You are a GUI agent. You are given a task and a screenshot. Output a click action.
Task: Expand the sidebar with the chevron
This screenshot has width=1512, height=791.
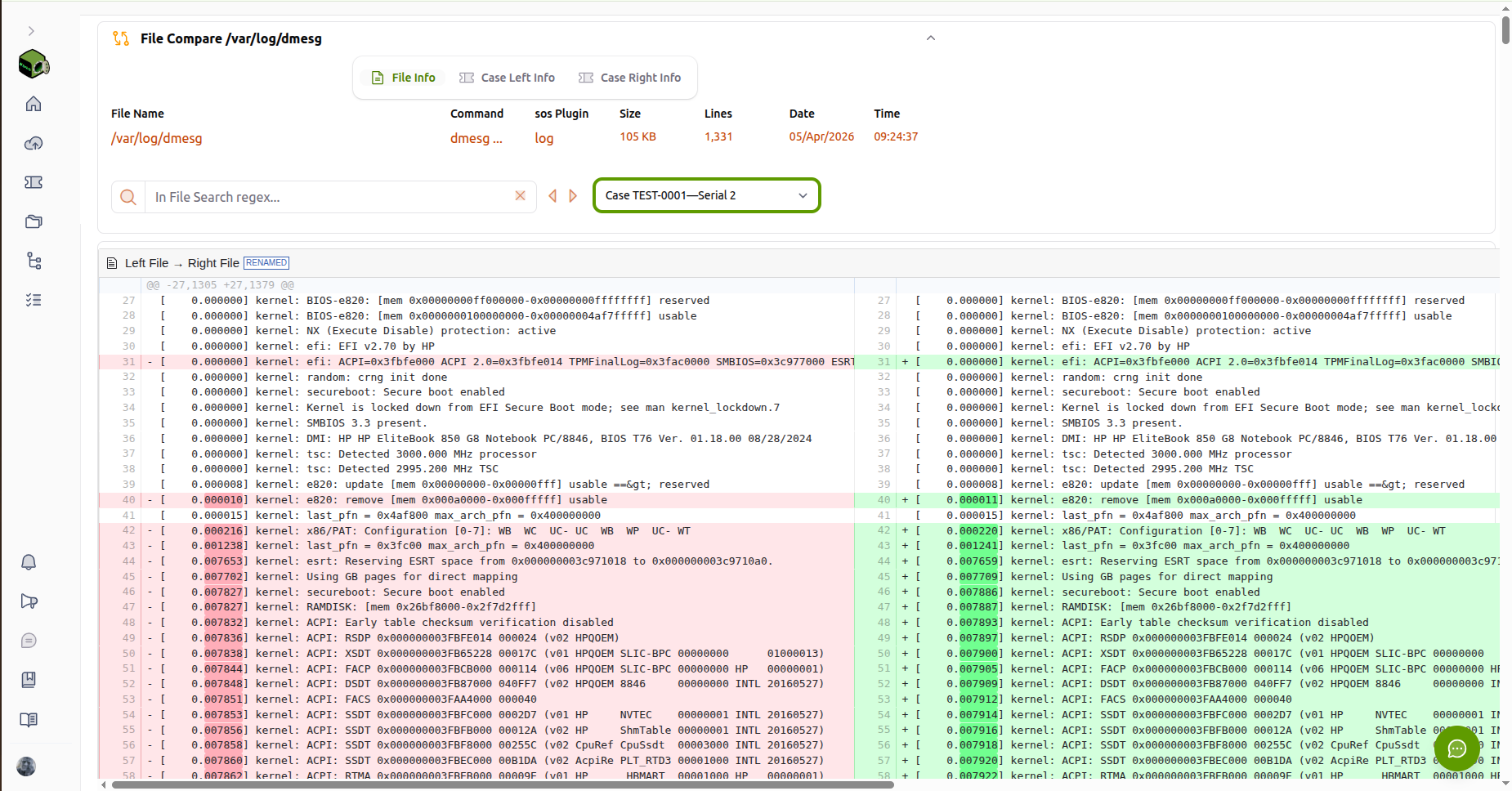(31, 30)
